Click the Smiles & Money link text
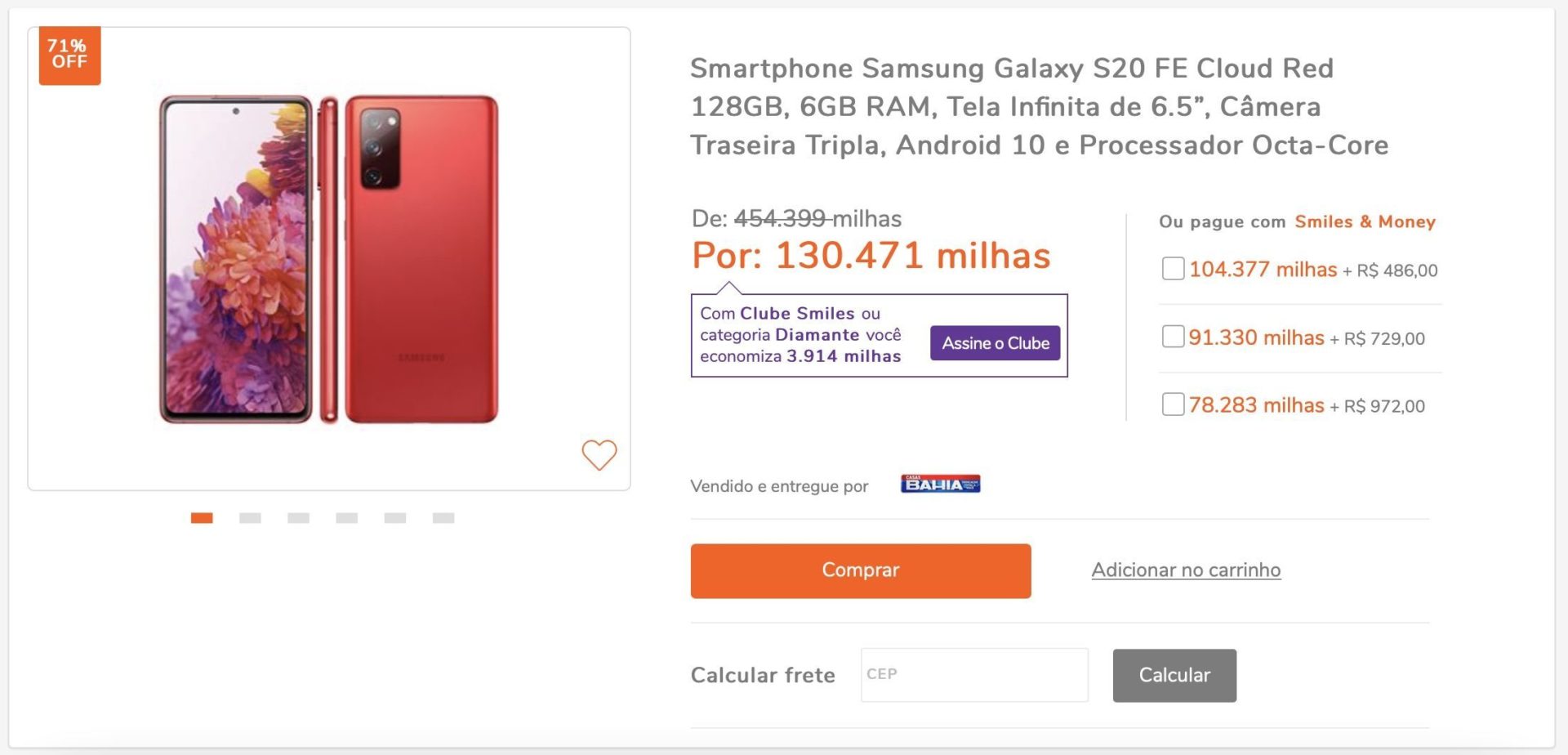 pos(1365,221)
